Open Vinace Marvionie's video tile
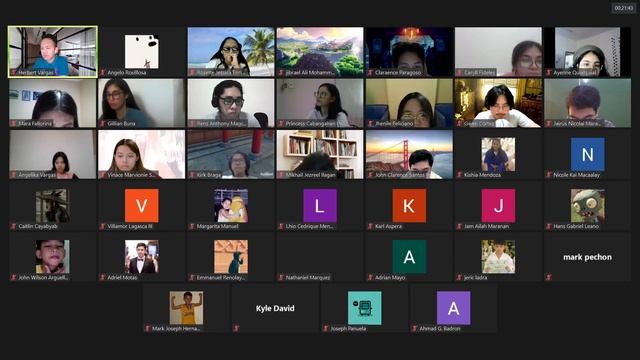 click(x=142, y=154)
